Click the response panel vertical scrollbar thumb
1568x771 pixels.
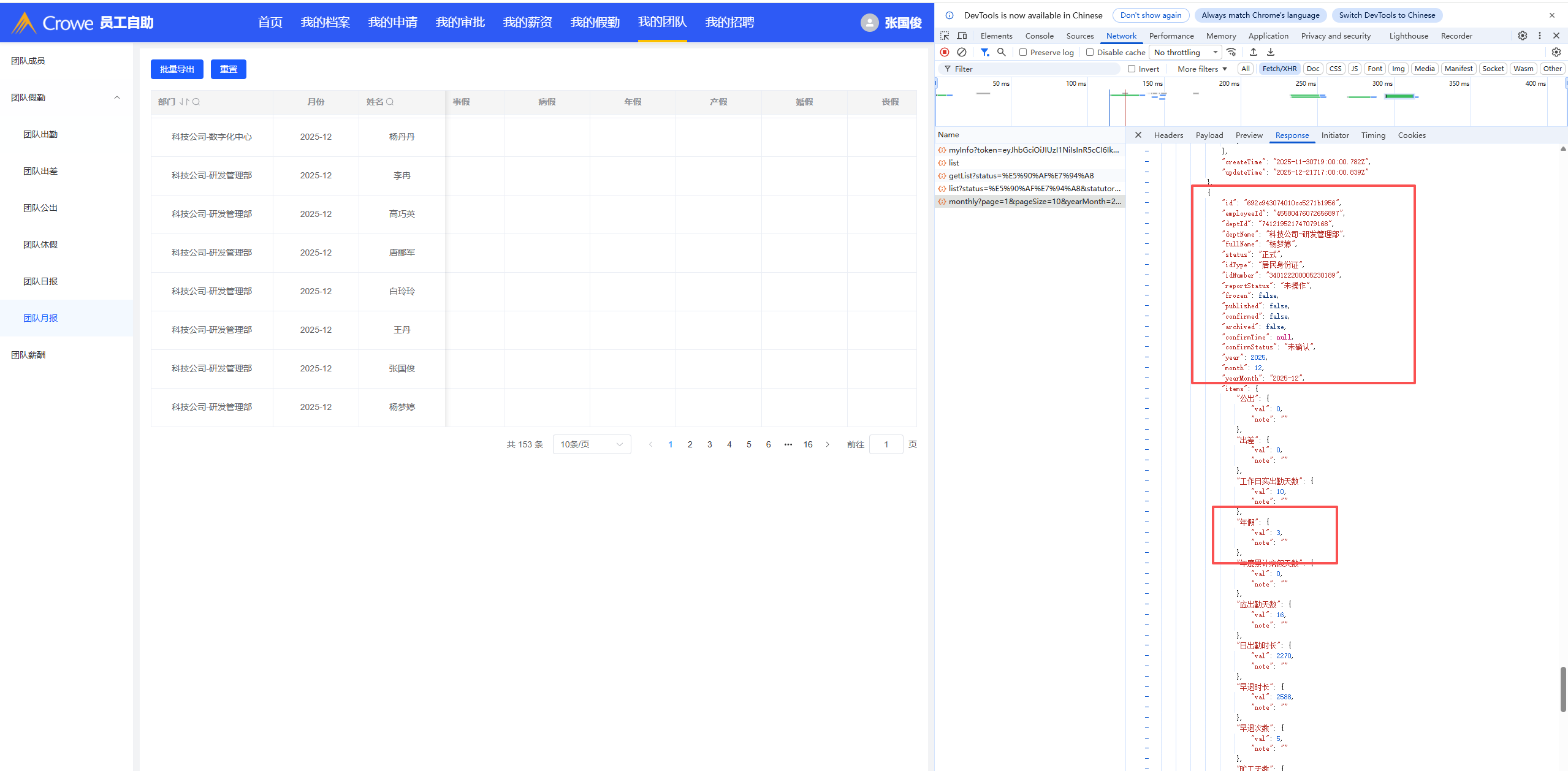(x=1562, y=689)
